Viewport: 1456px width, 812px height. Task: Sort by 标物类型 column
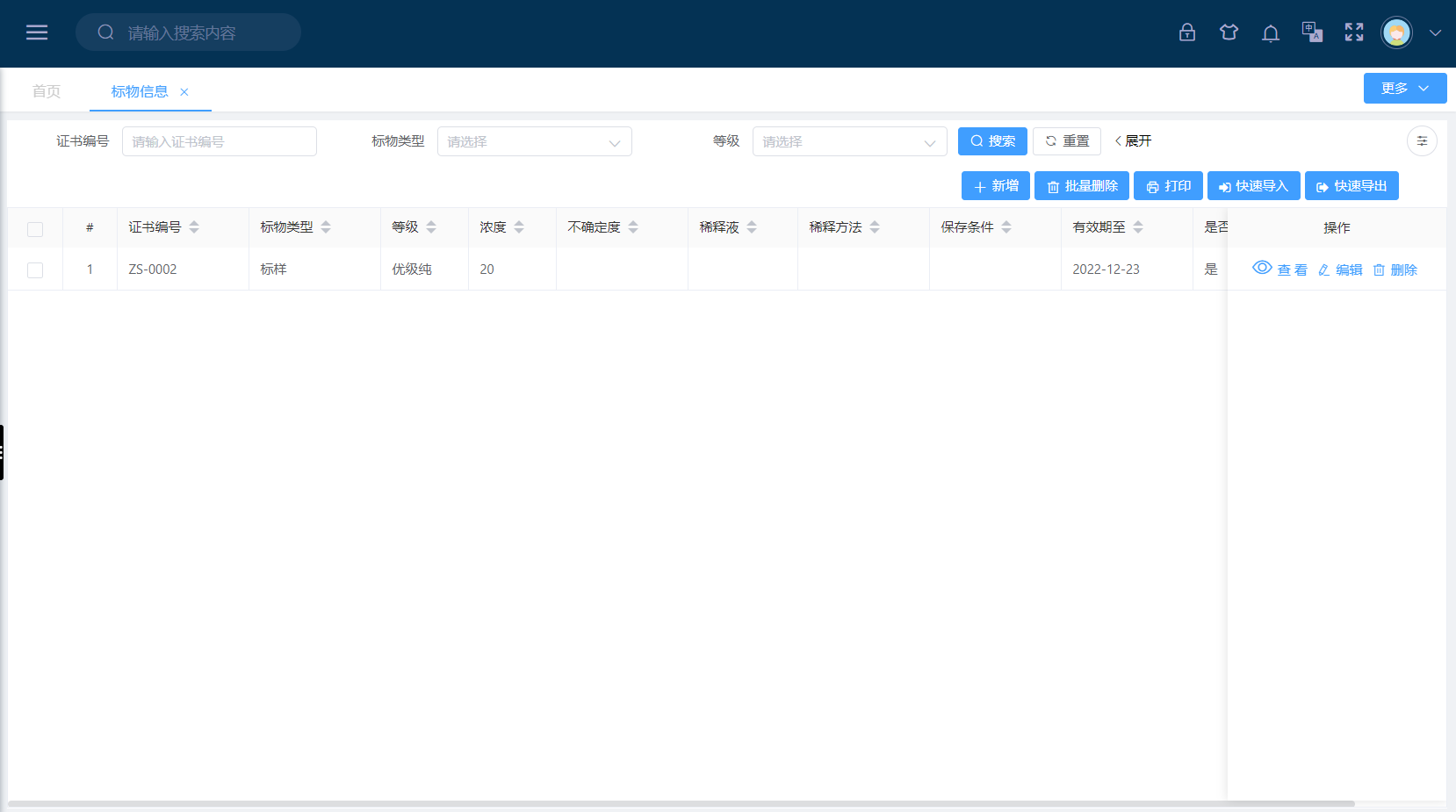point(326,227)
